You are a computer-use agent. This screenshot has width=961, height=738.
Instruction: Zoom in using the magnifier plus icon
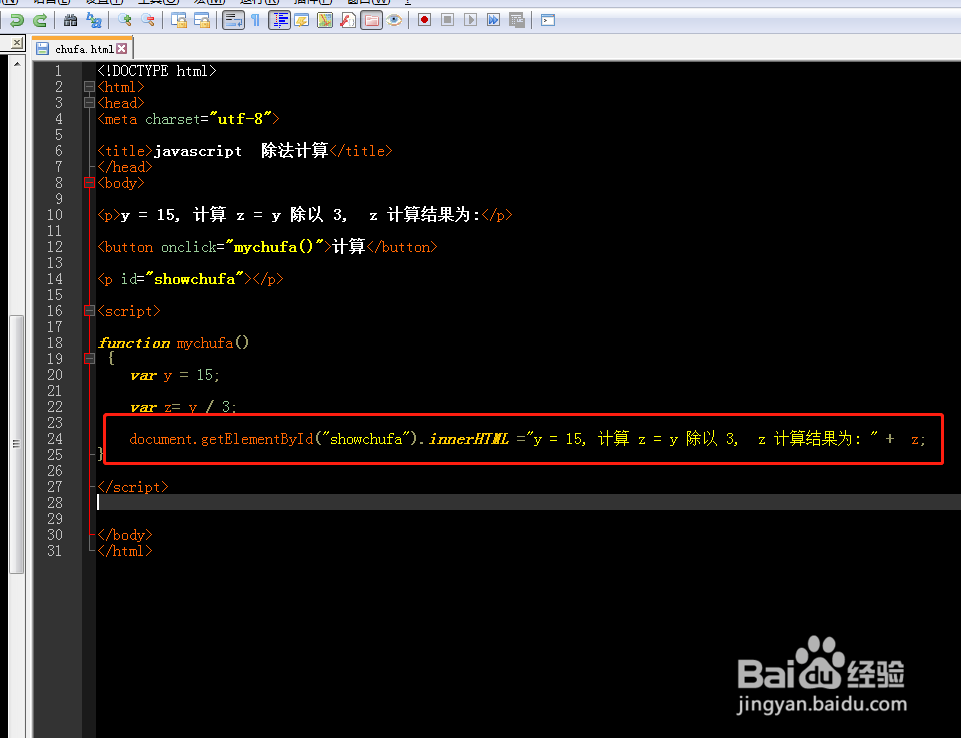(x=124, y=20)
